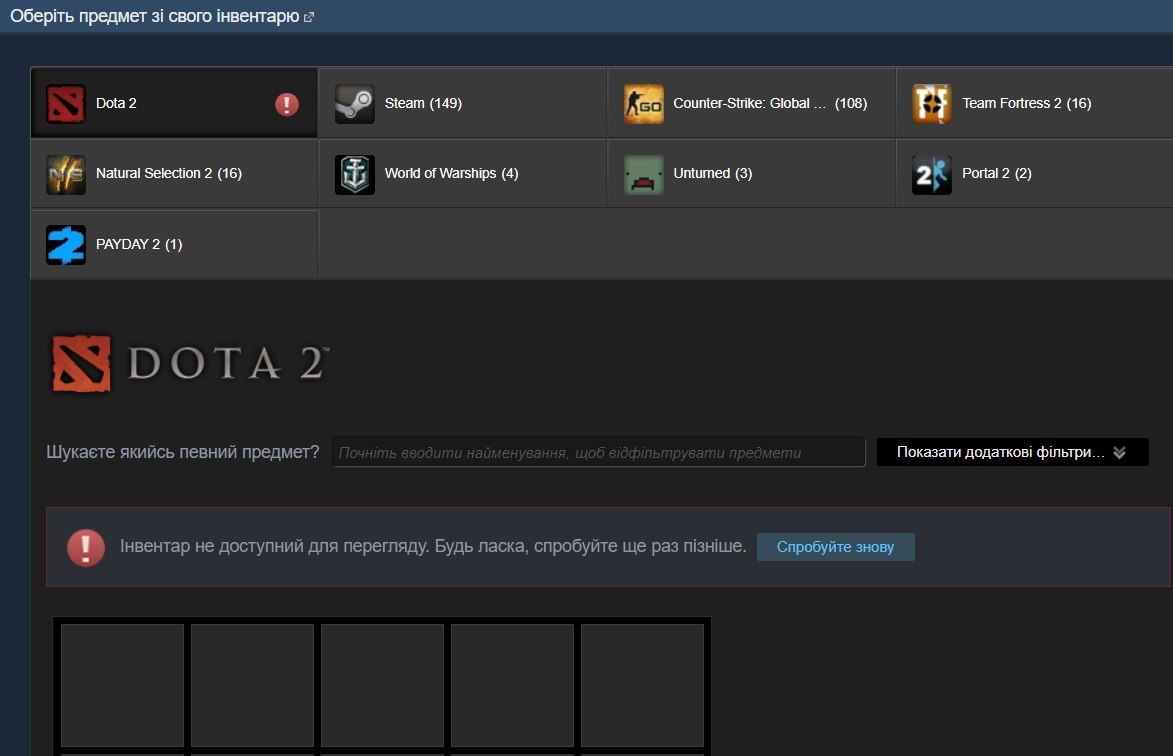Image resolution: width=1173 pixels, height=756 pixels.
Task: Click the Unturned game icon
Action: 643,174
